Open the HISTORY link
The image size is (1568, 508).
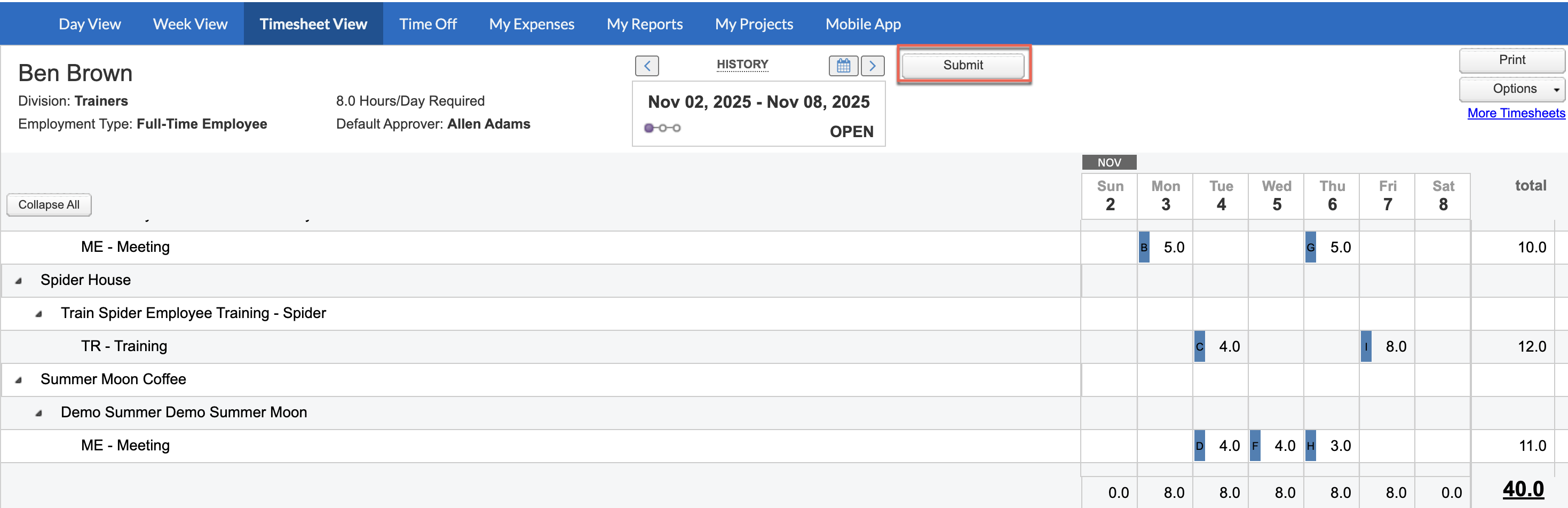point(742,64)
